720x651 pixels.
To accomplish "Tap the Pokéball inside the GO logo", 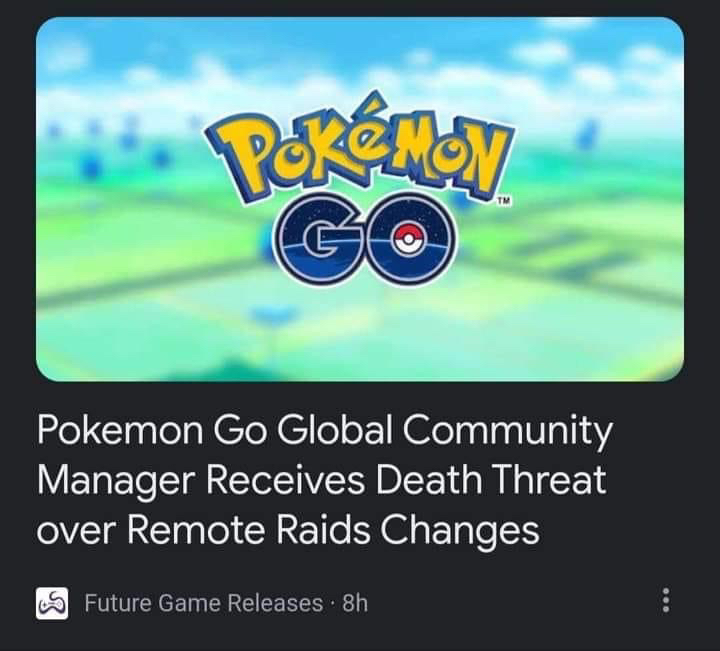I will pyautogui.click(x=407, y=239).
